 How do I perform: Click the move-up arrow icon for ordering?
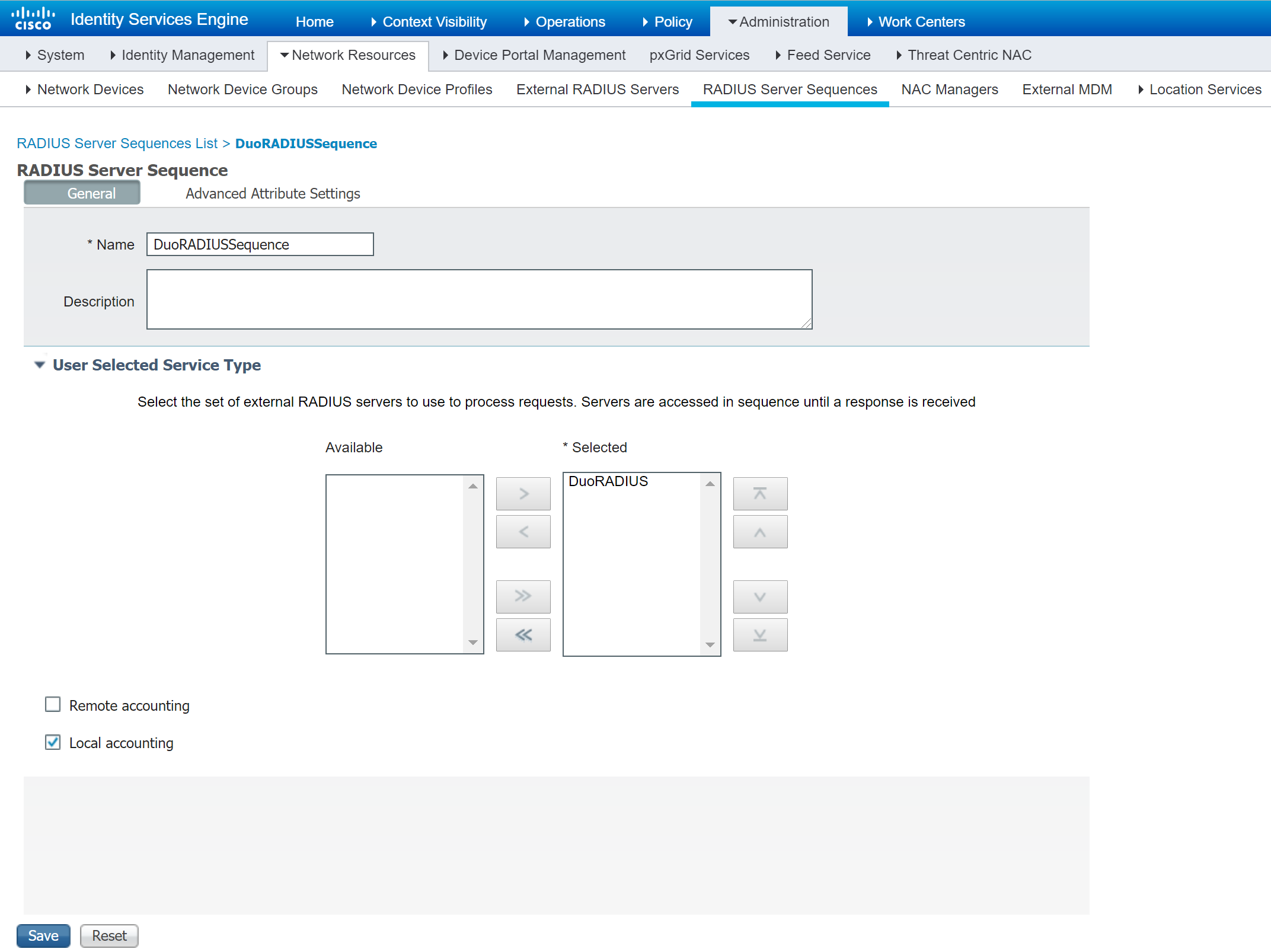click(x=760, y=530)
